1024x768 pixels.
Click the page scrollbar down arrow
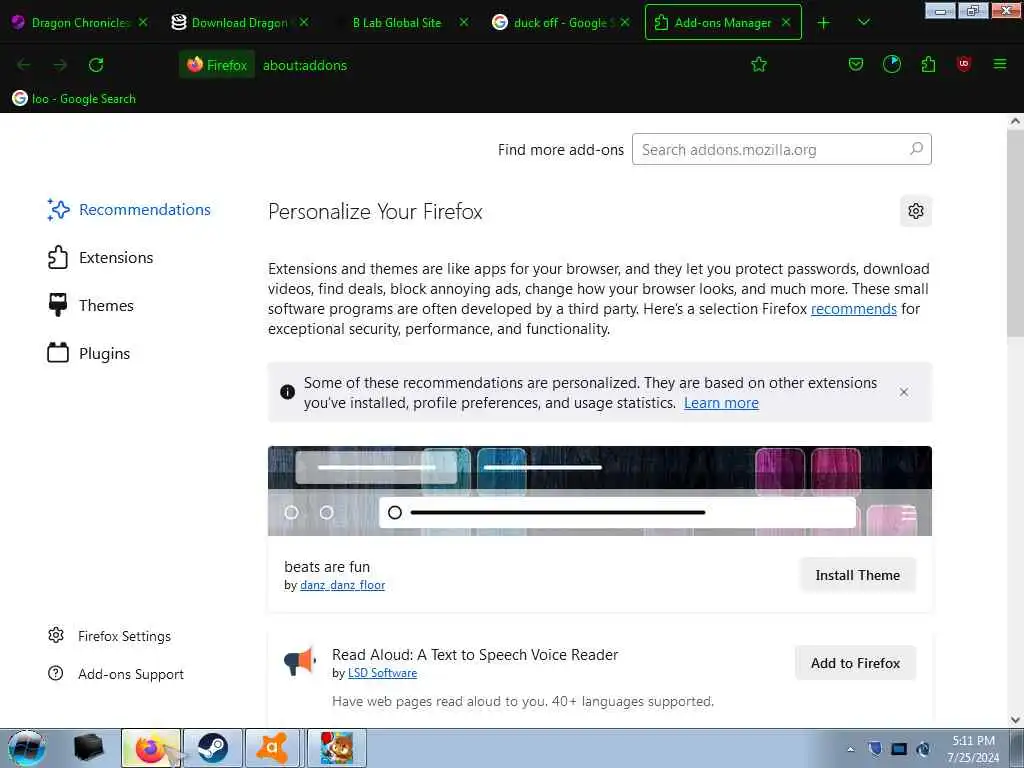(x=1015, y=720)
